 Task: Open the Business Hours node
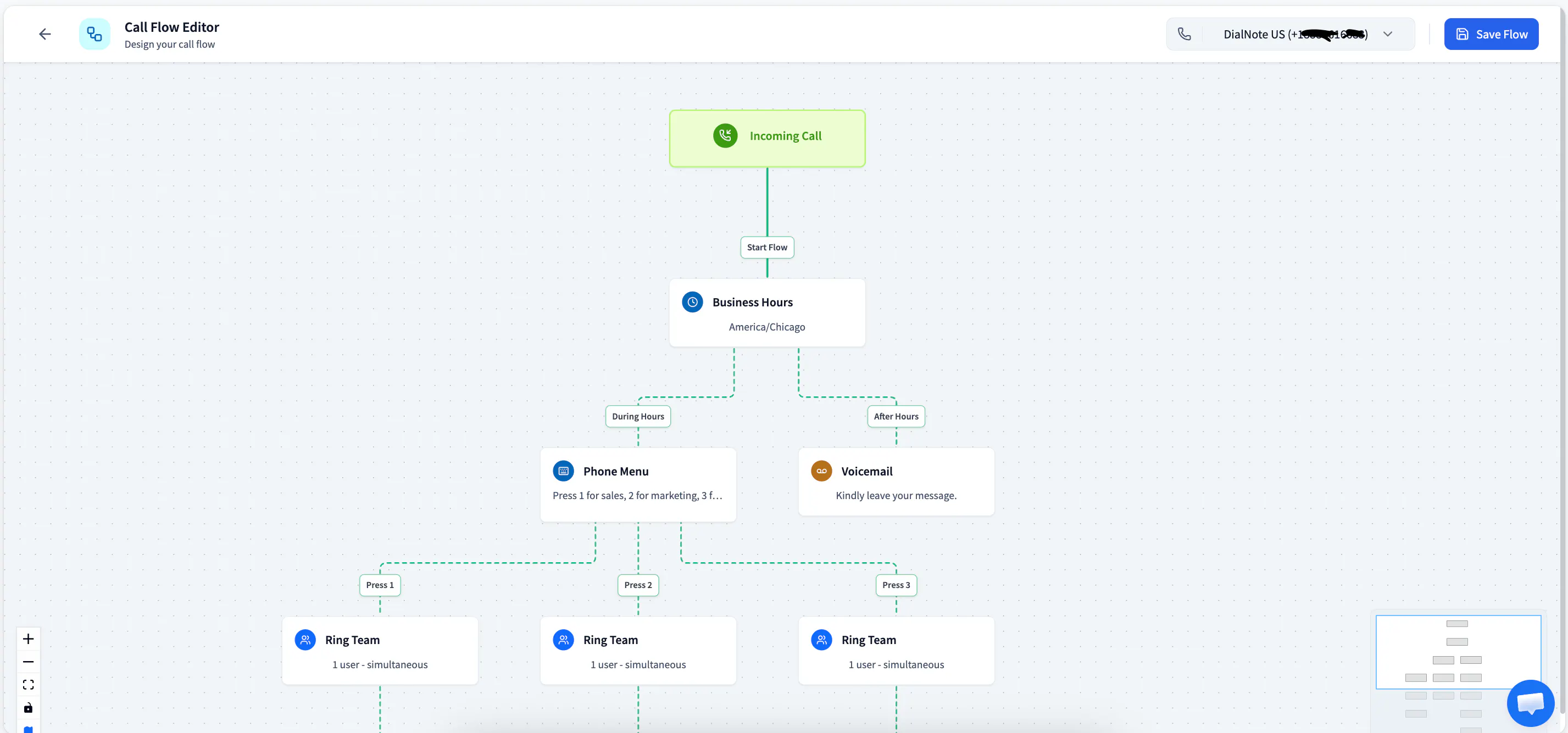pos(767,312)
